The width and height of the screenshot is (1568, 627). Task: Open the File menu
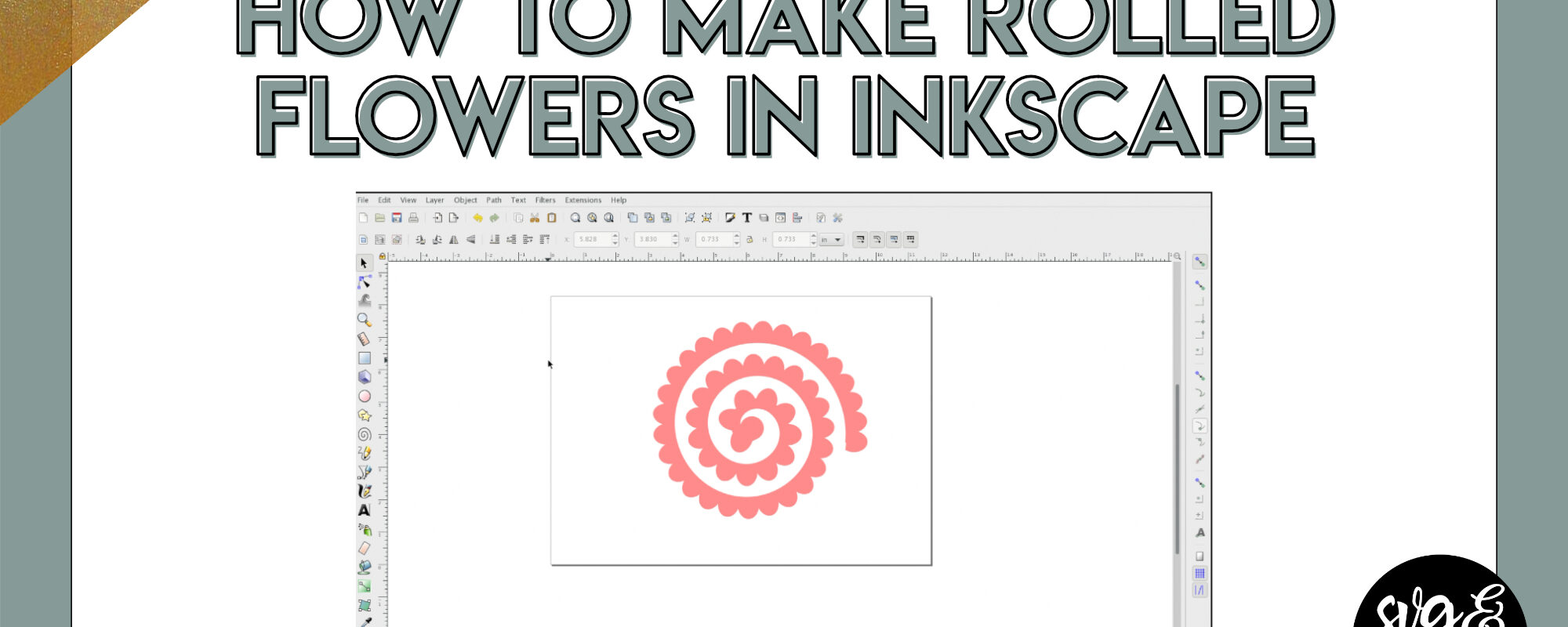coord(363,200)
